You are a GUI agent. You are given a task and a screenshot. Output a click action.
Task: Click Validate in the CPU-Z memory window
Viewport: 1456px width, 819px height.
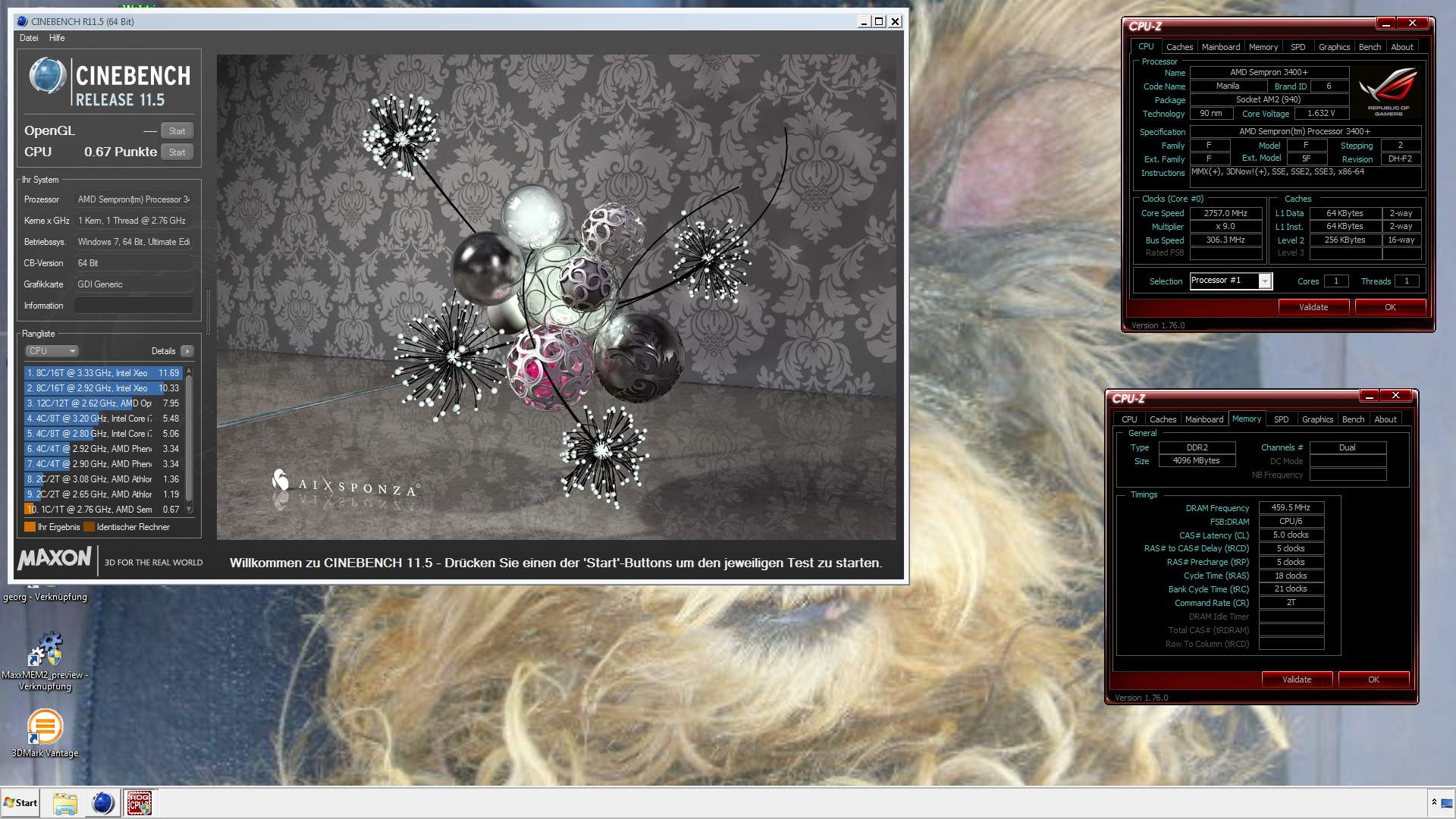tap(1297, 679)
